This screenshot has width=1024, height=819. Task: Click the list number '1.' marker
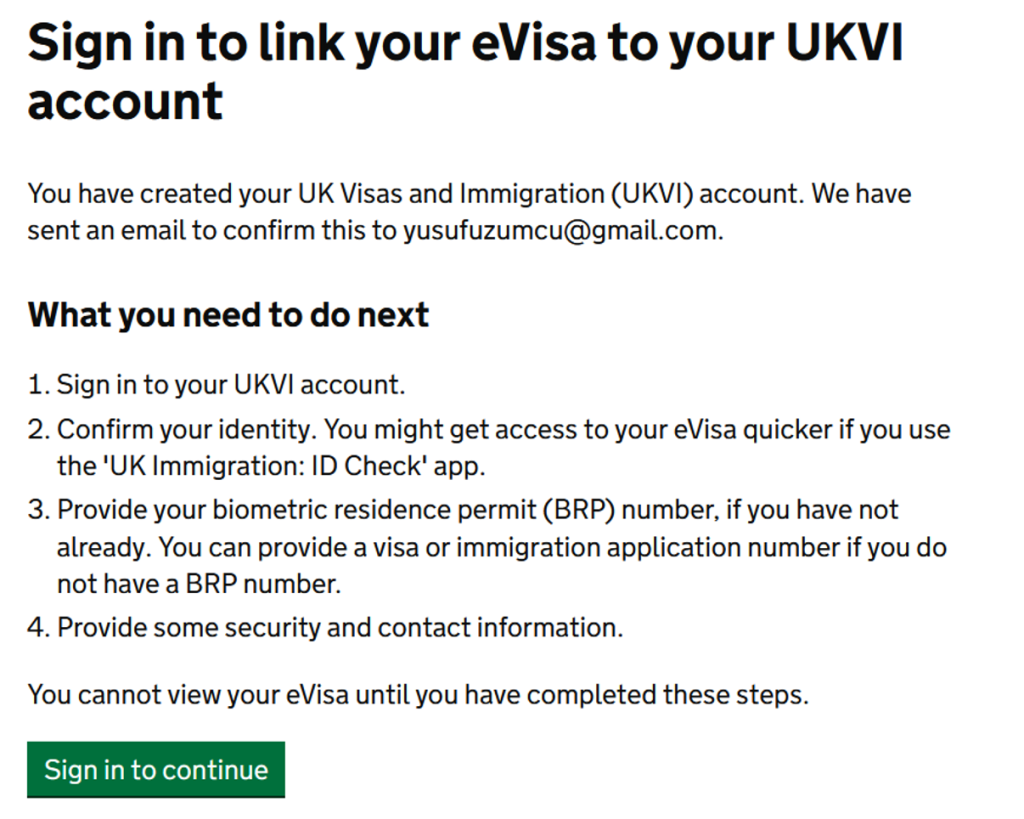pos(39,385)
